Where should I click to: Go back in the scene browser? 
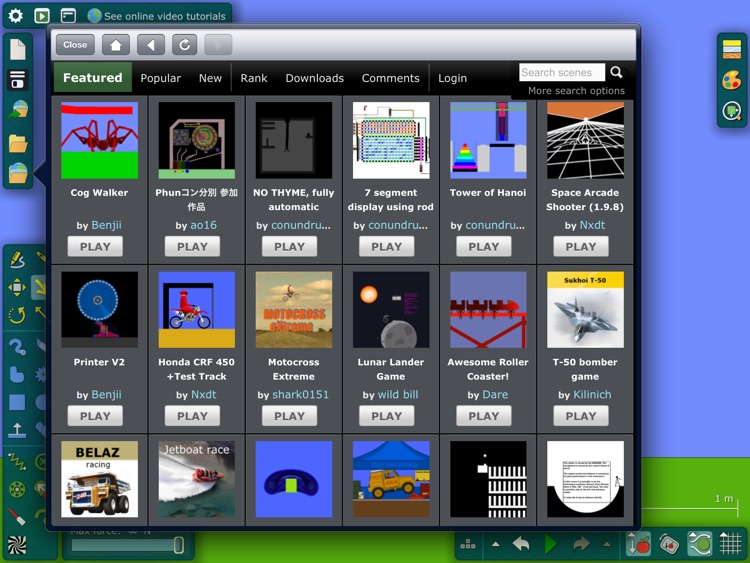coord(151,45)
